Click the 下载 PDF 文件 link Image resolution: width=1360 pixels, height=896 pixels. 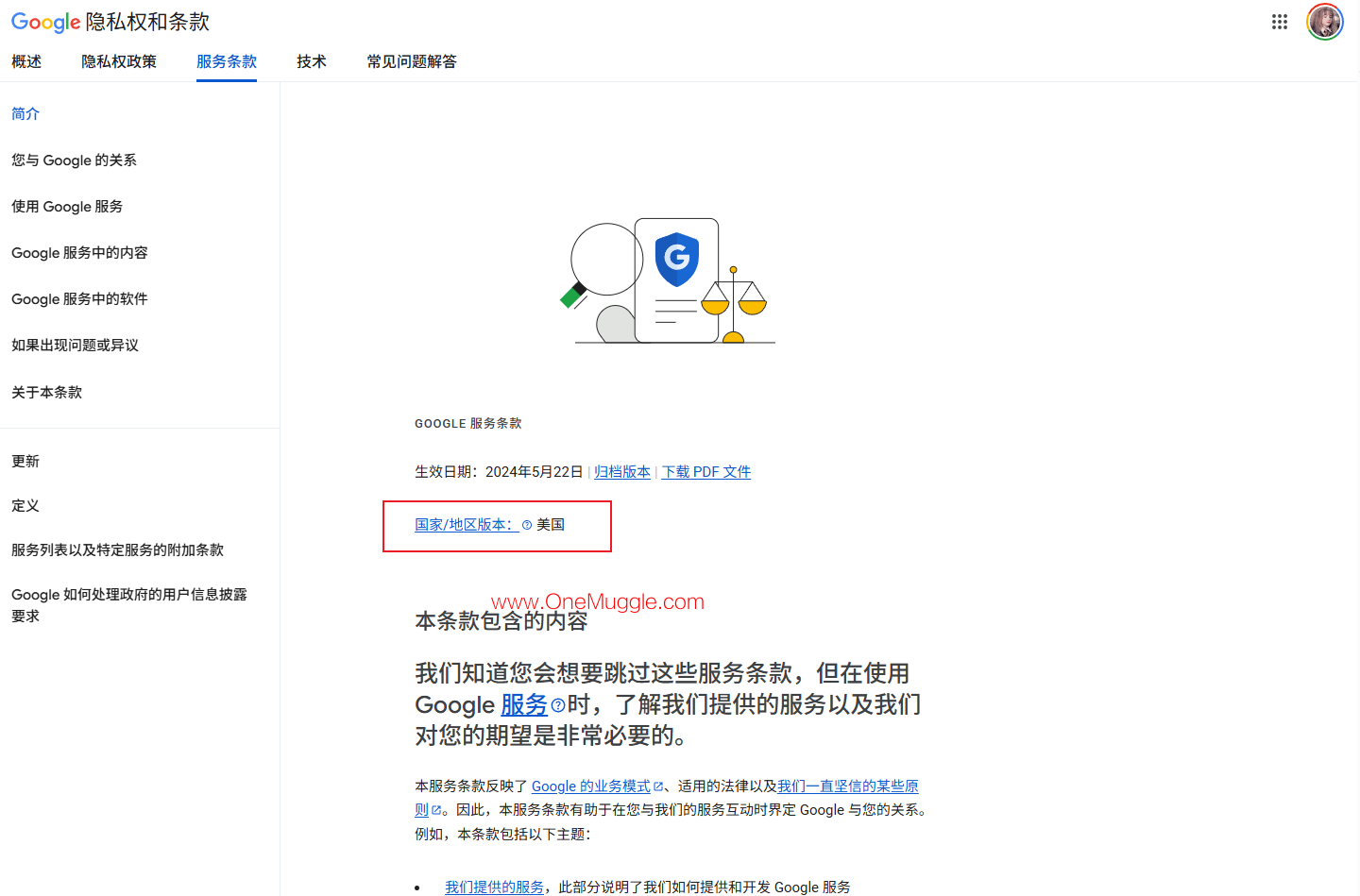(x=706, y=472)
